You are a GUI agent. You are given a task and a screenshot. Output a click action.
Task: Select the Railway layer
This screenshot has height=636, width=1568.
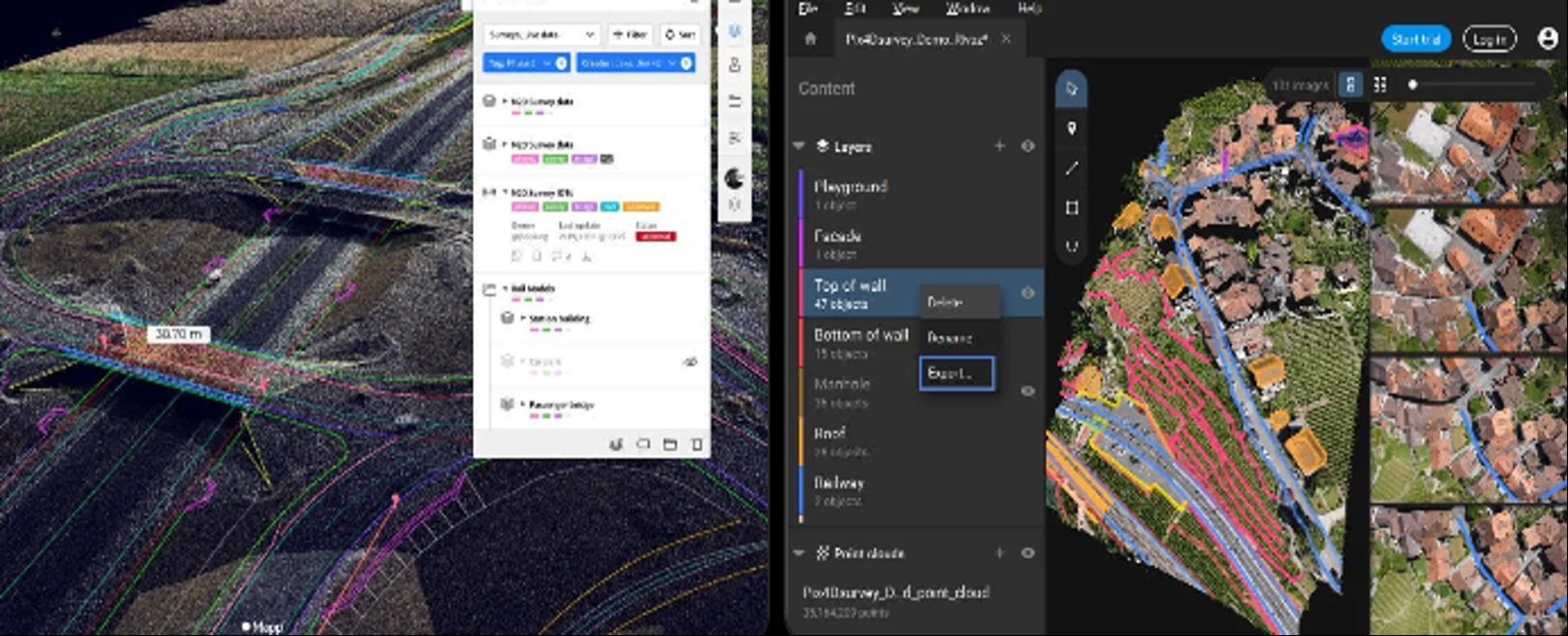pyautogui.click(x=920, y=490)
